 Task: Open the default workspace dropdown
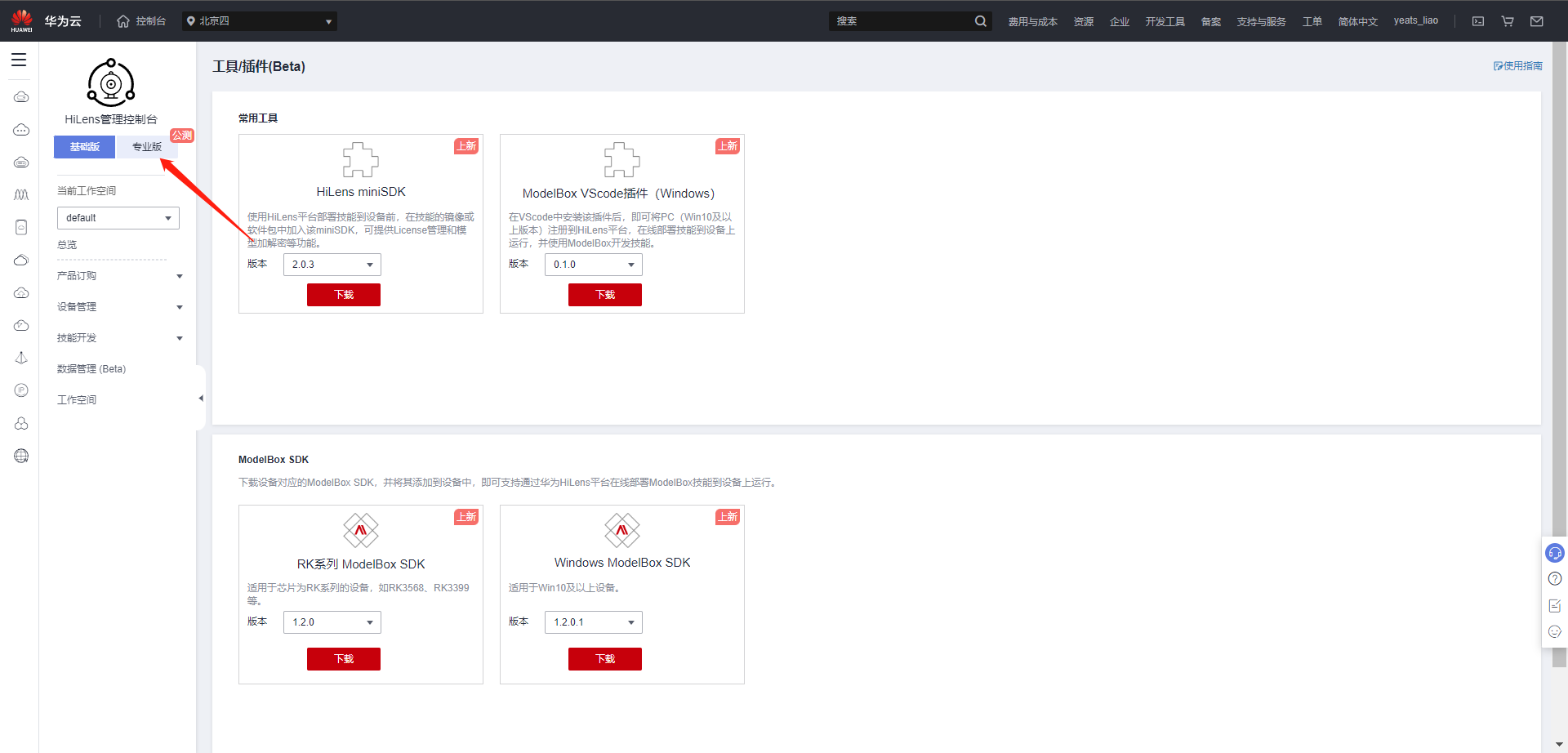point(118,218)
